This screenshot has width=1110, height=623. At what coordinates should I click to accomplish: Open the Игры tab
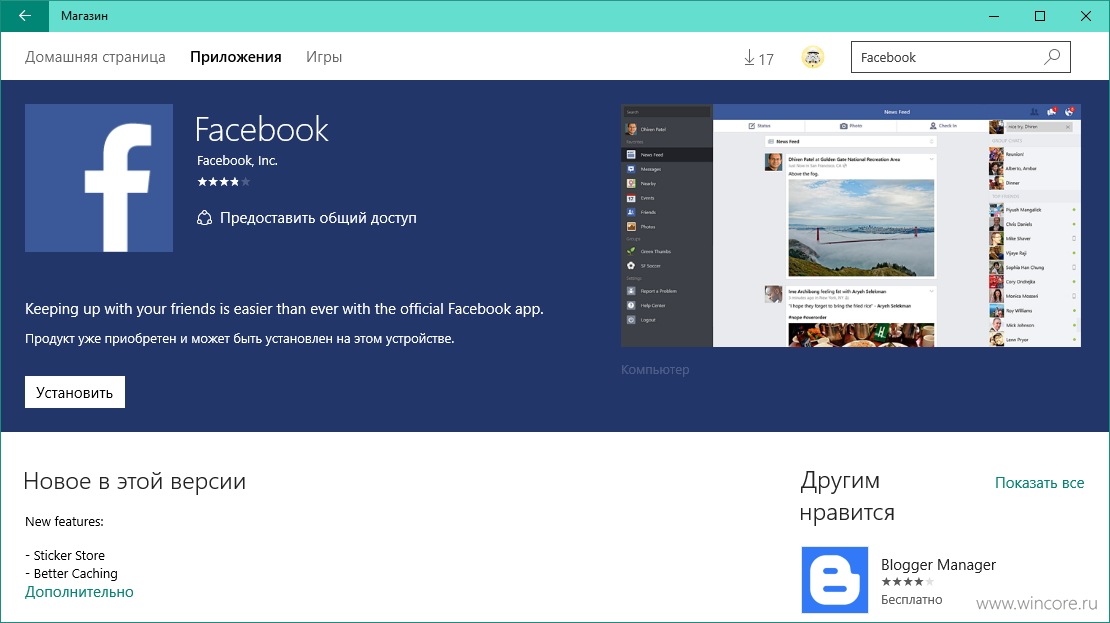[324, 57]
